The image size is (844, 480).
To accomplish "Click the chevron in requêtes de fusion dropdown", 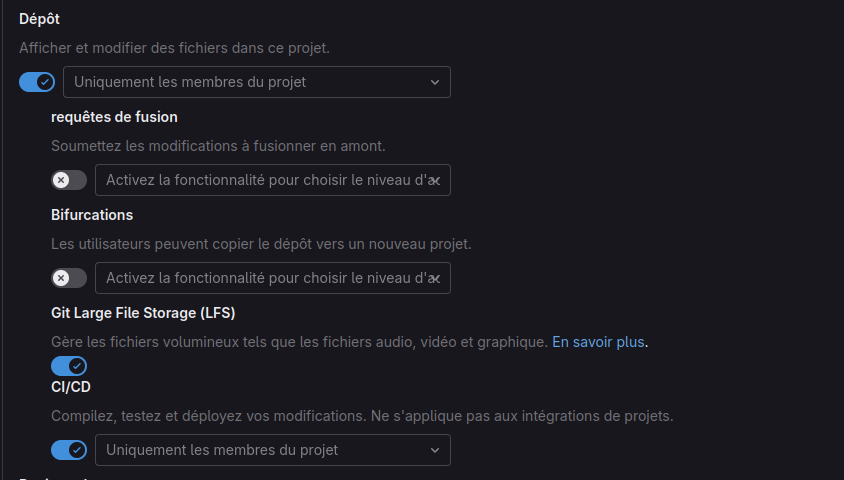I will click(x=434, y=180).
